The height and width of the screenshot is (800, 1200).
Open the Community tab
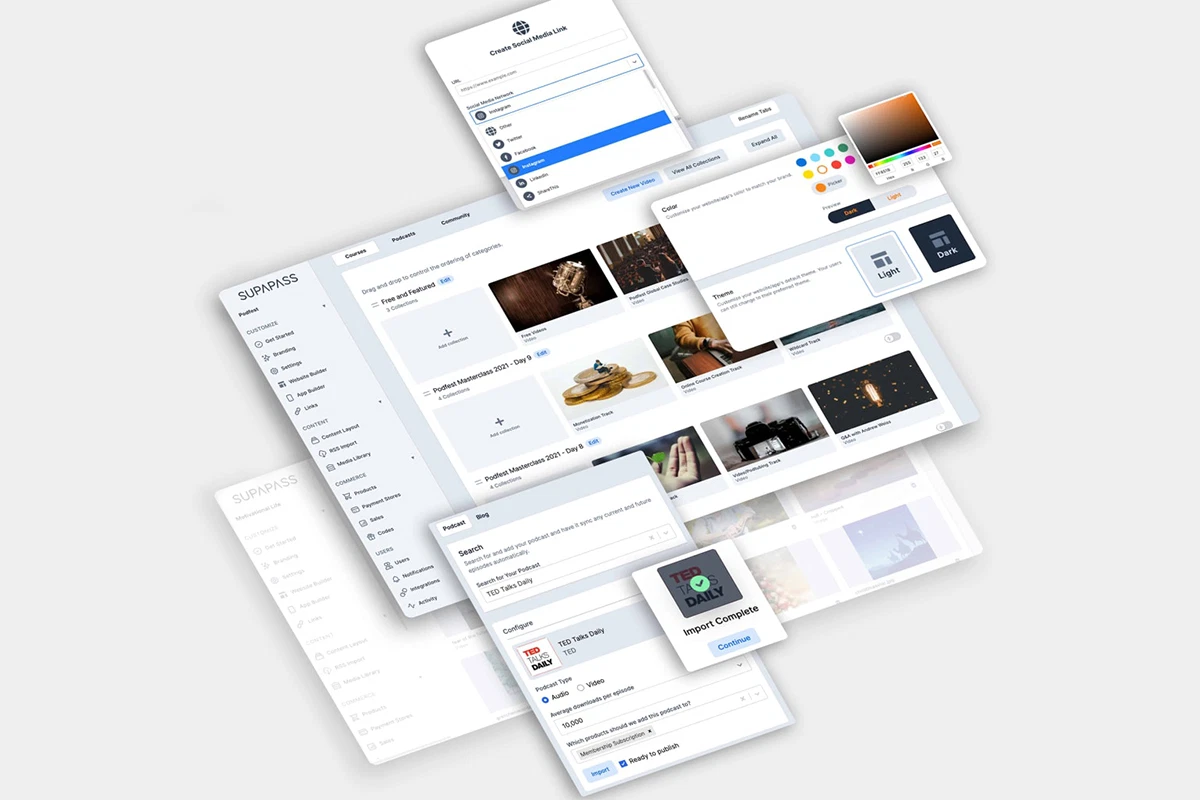click(455, 218)
